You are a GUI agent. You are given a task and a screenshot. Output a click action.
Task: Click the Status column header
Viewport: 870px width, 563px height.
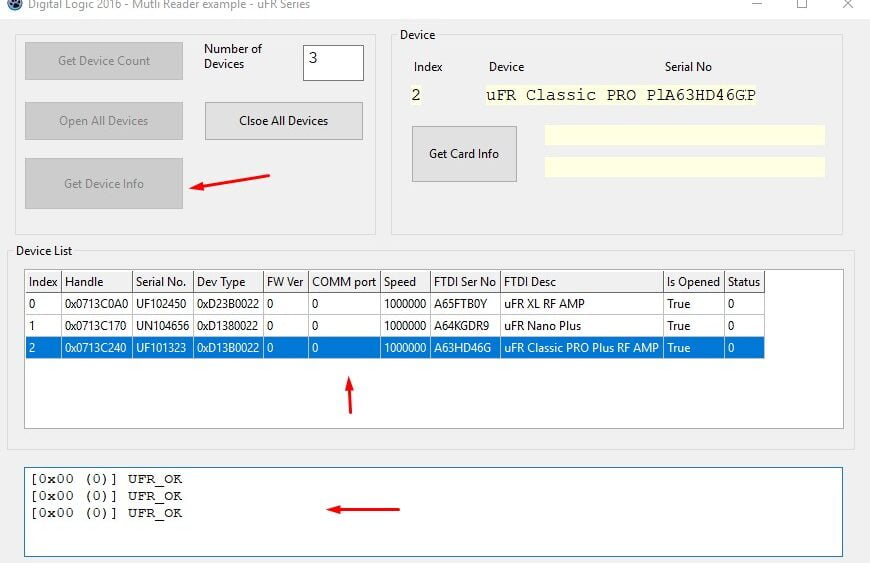(745, 282)
